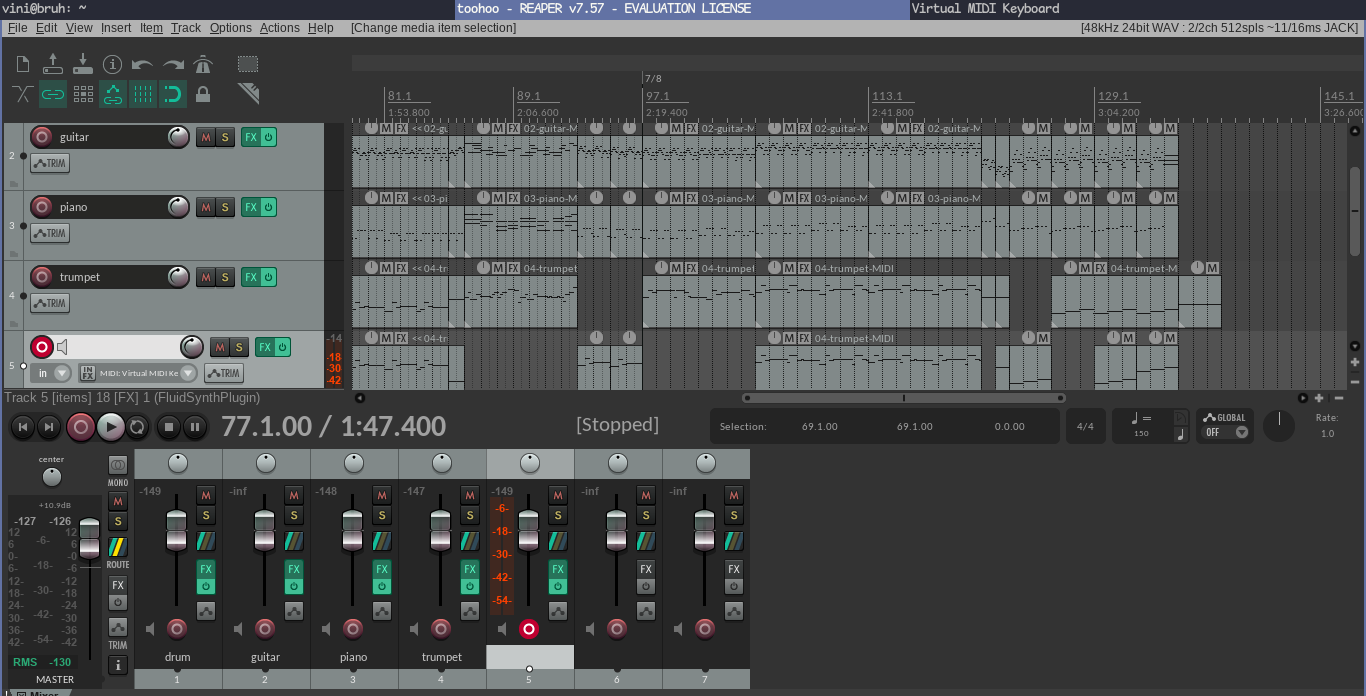Click the Open project upload icon
This screenshot has height=696, width=1366.
coord(53,65)
